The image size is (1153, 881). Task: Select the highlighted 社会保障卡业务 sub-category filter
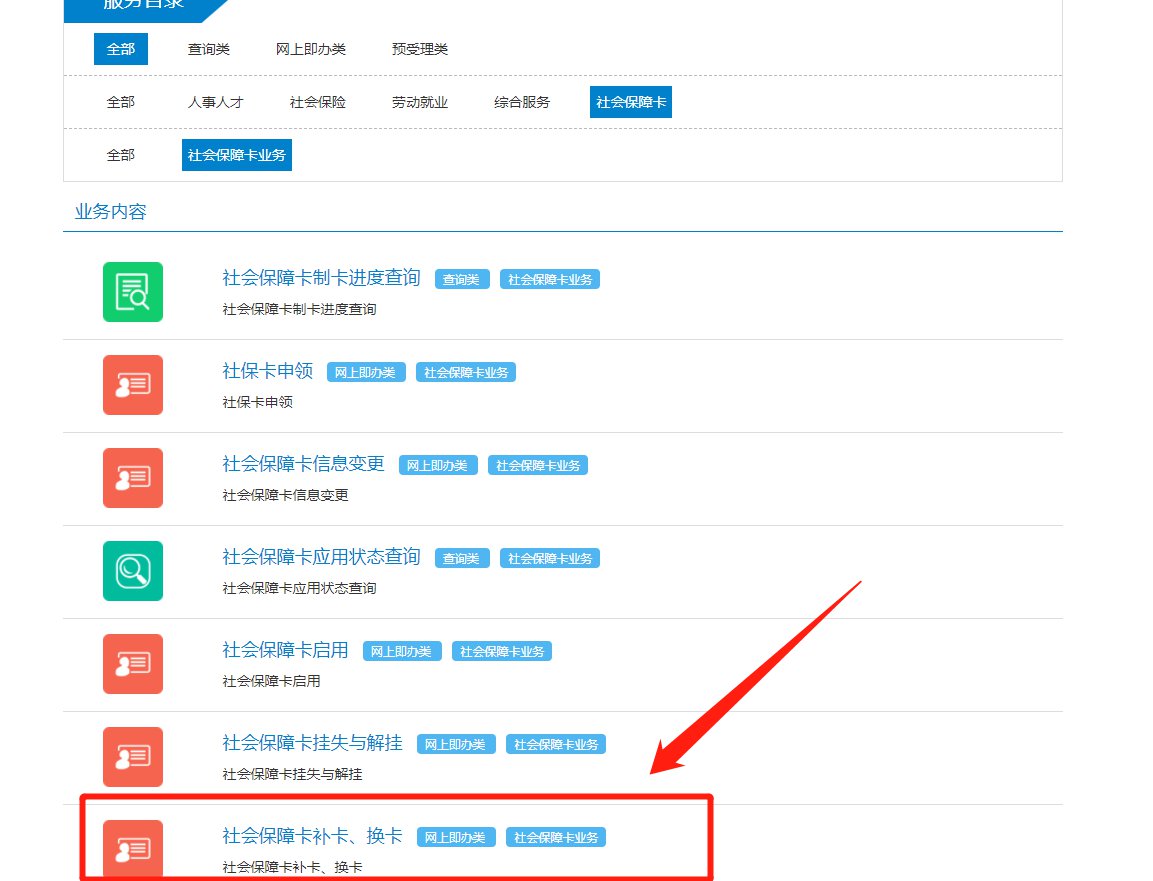pyautogui.click(x=237, y=155)
